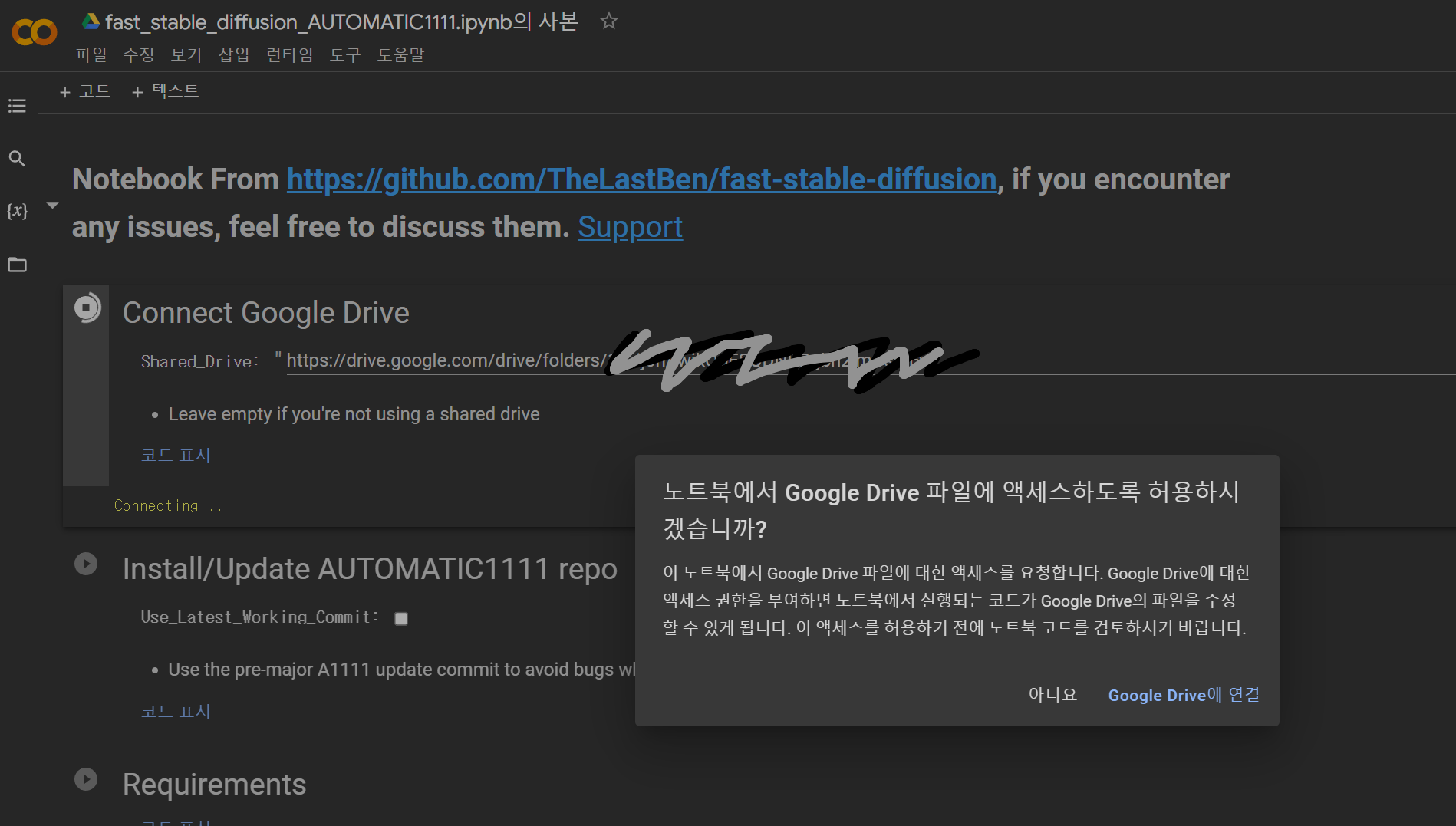The height and width of the screenshot is (826, 1456).
Task: Decline Drive access with 아니요
Action: (x=1052, y=695)
